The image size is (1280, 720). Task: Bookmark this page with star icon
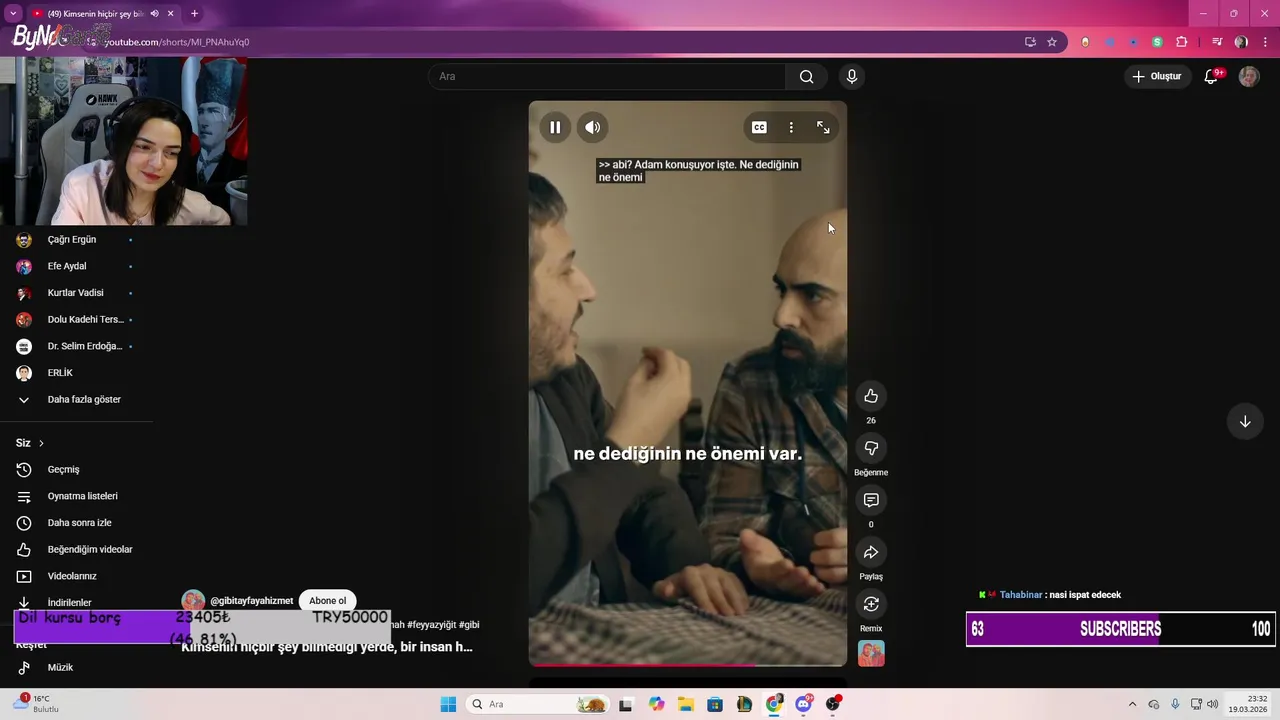tap(1052, 42)
